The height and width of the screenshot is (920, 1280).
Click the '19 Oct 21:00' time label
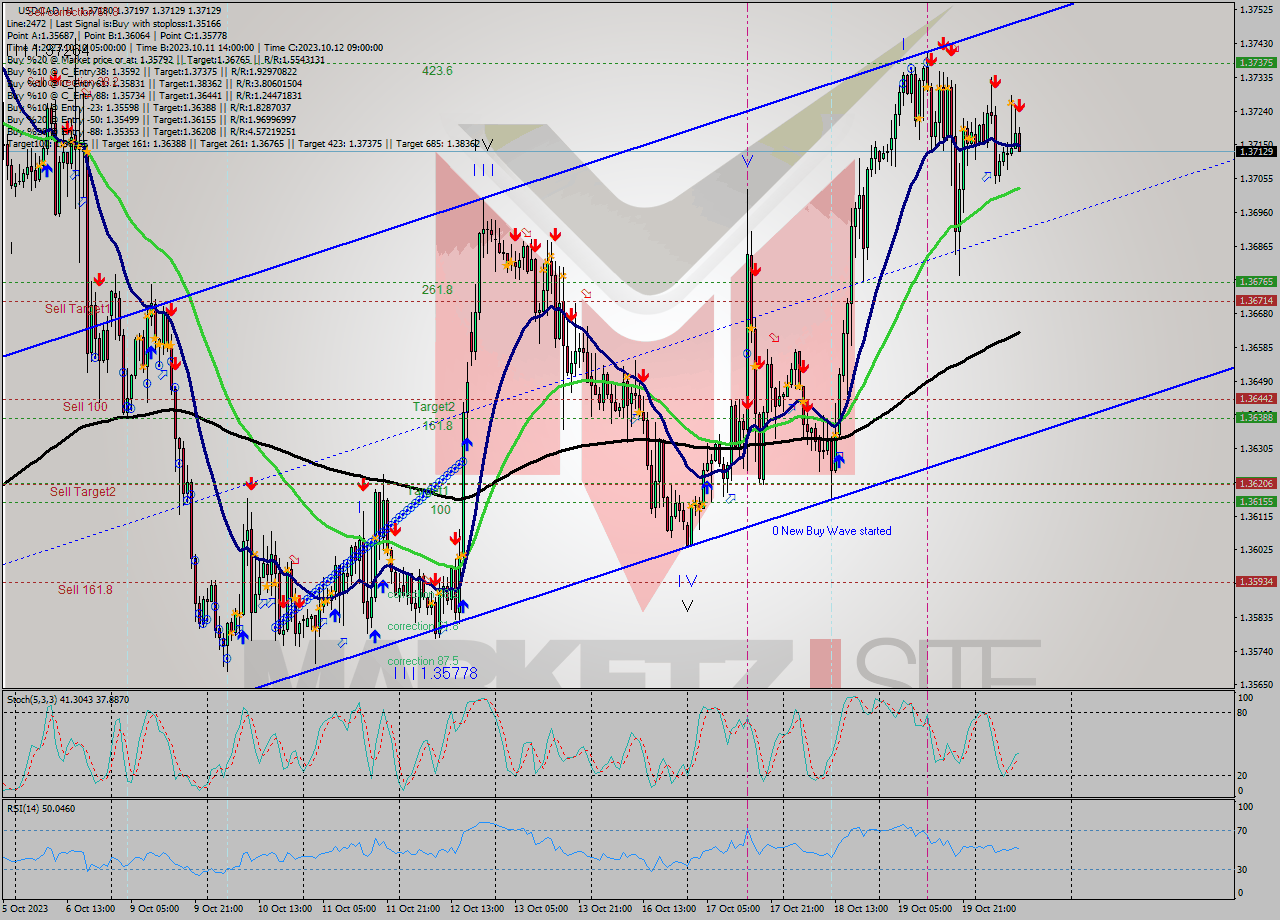point(989,909)
